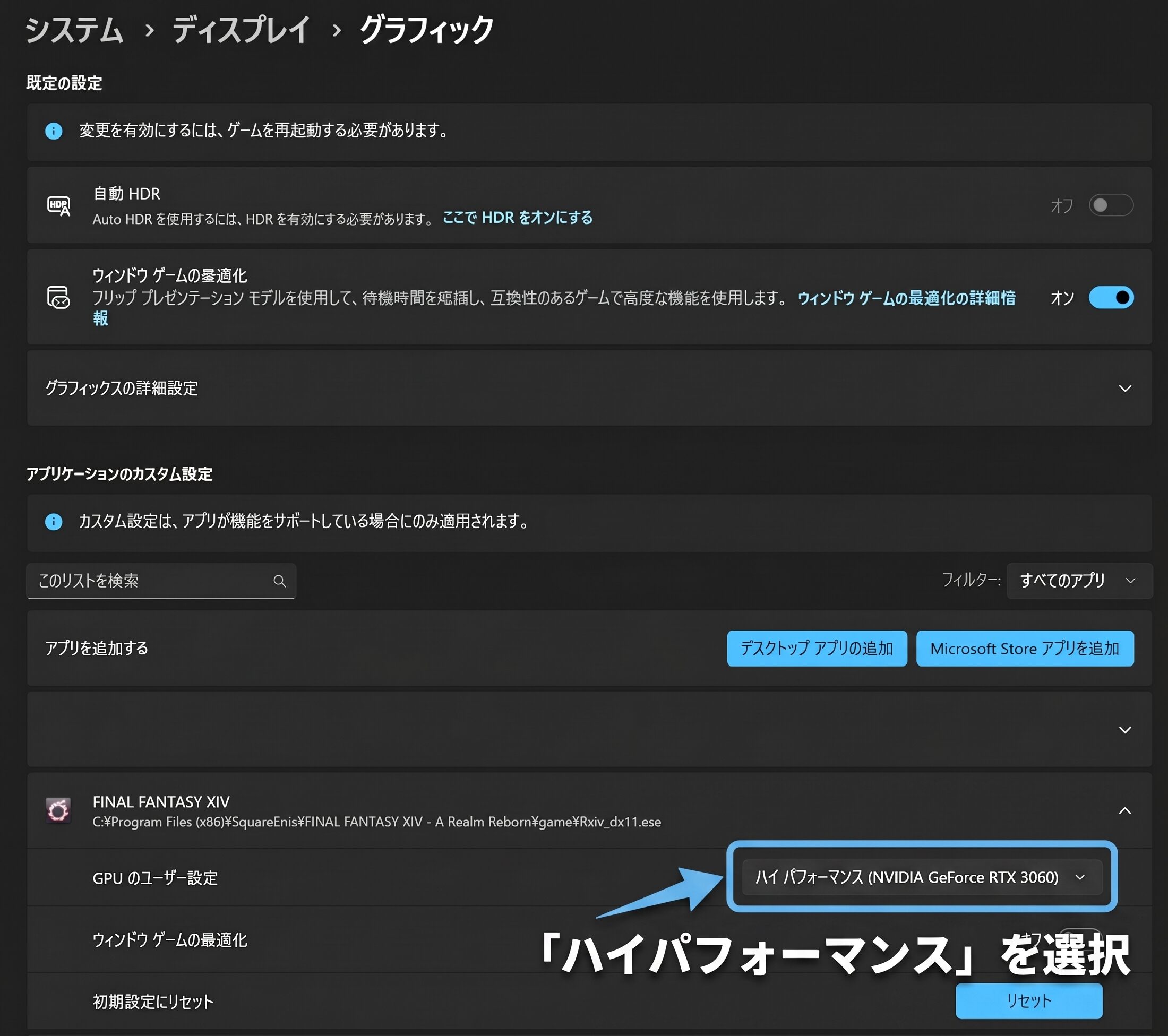Open ここで HDR をオンにする link

(518, 218)
